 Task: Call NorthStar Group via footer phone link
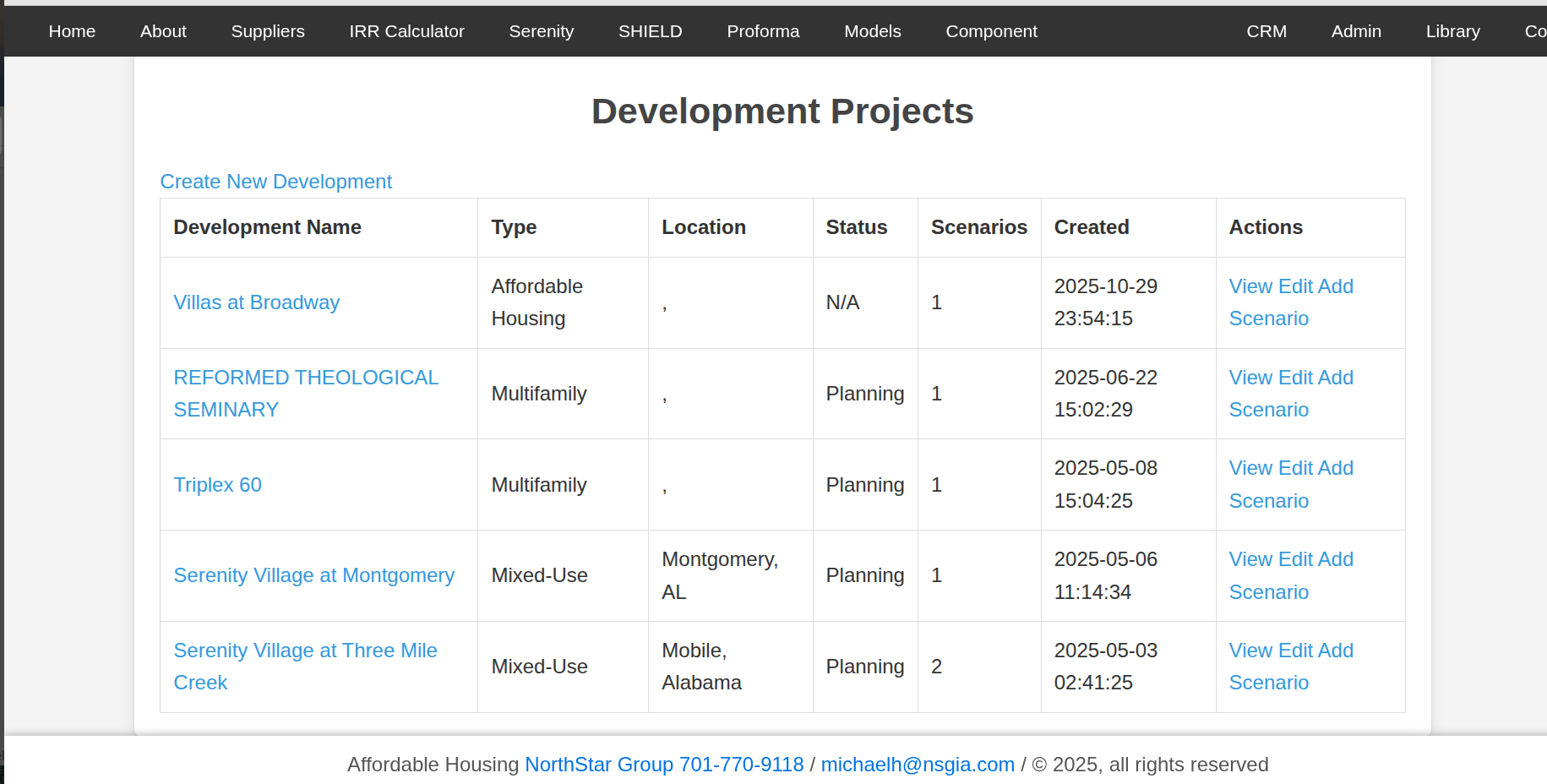click(664, 765)
